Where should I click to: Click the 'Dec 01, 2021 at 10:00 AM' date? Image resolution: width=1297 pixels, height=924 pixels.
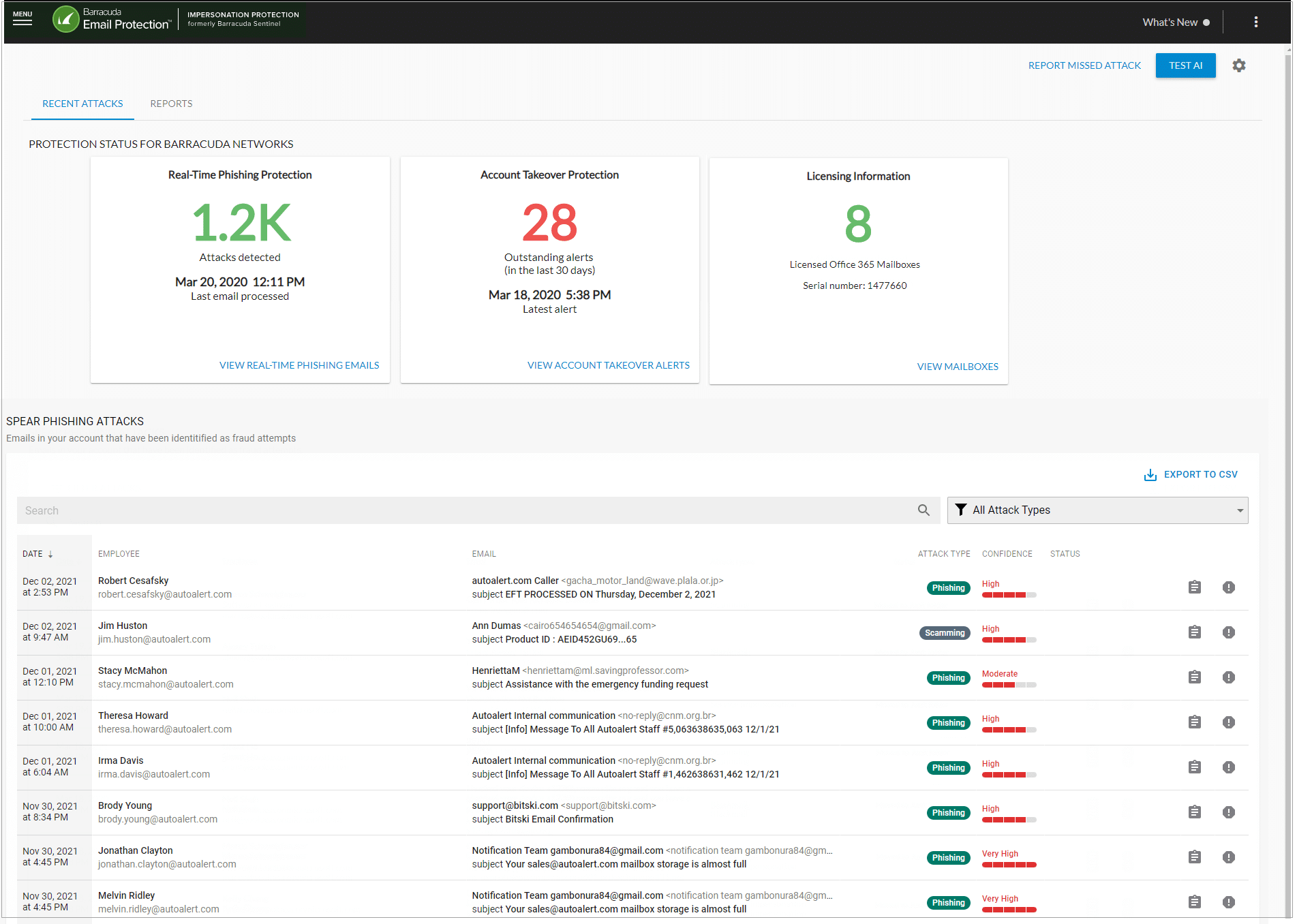point(50,722)
